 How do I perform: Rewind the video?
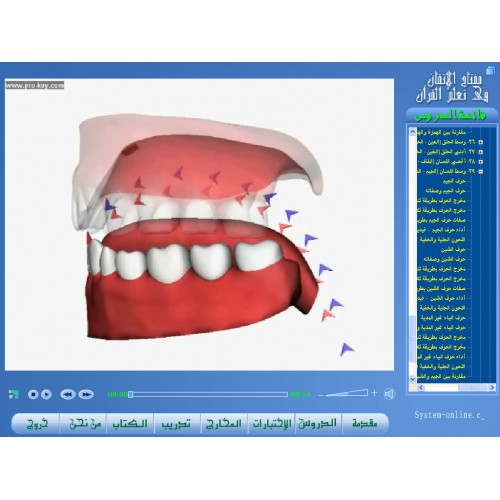point(68,394)
